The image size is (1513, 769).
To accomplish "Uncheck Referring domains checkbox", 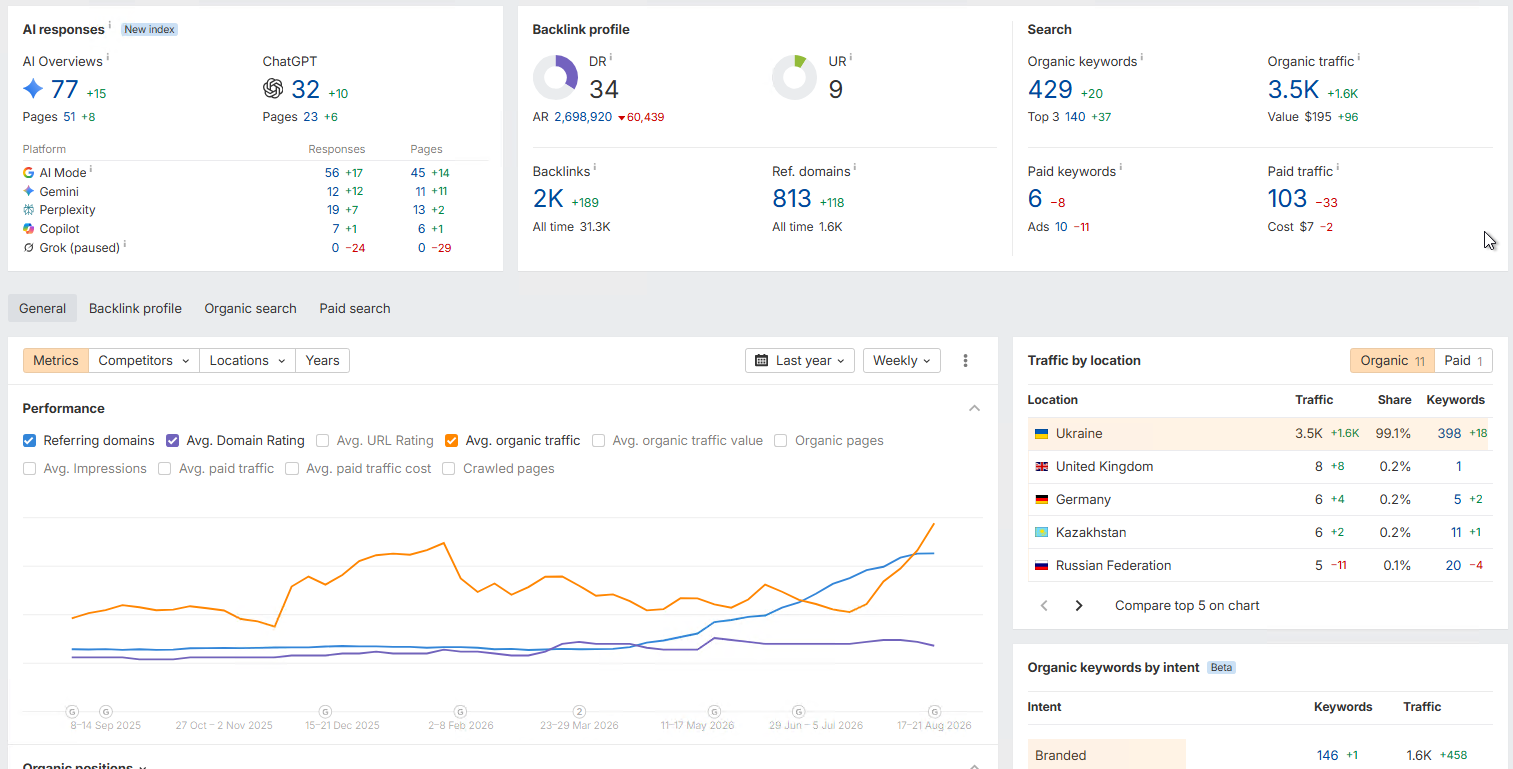I will click(x=29, y=440).
